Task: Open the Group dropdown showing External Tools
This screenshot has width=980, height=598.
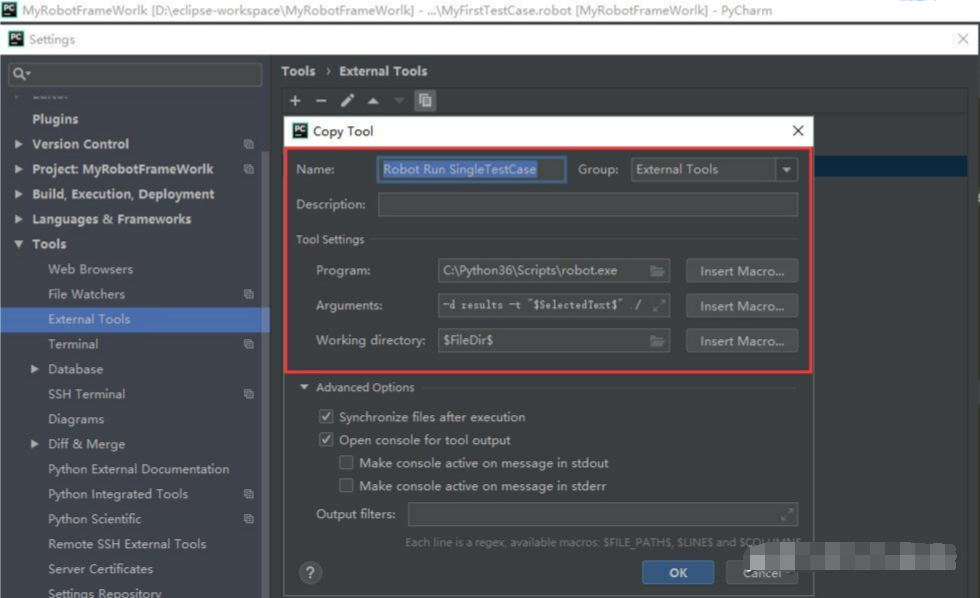Action: [787, 169]
